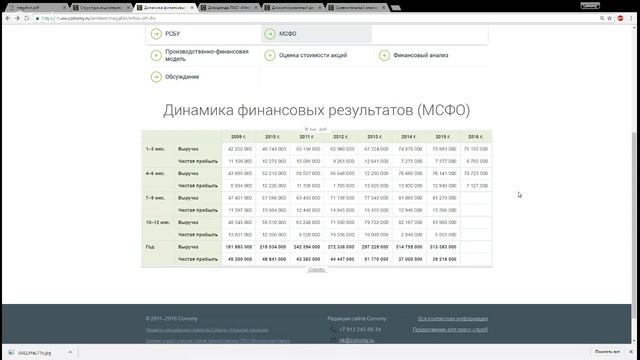Image resolution: width=640 pixels, height=360 pixels.
Task: Go back with the browser back arrow
Action: tap(8, 18)
